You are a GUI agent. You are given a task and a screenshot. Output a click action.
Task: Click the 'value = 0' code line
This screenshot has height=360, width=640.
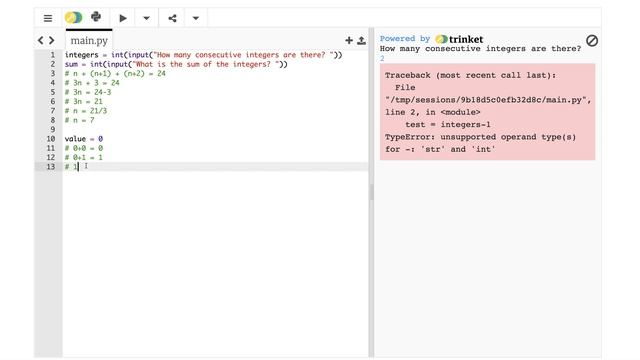(x=84, y=139)
